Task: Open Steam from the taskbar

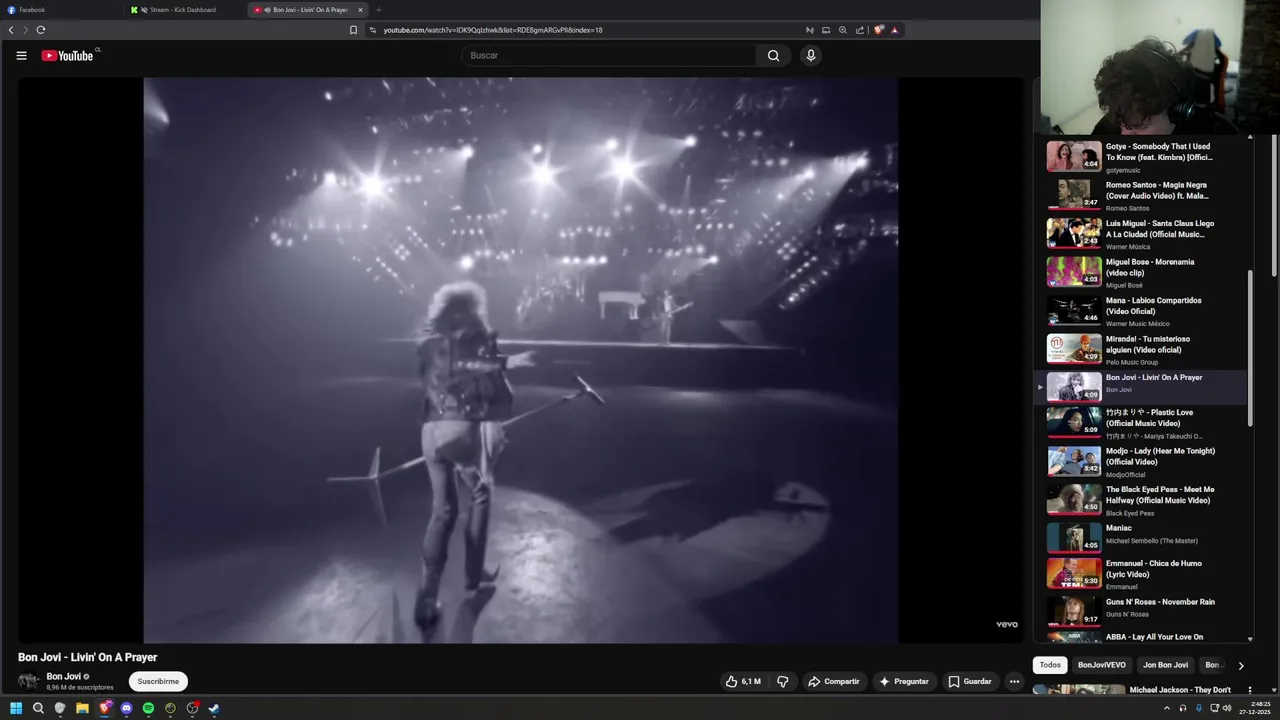Action: point(214,708)
